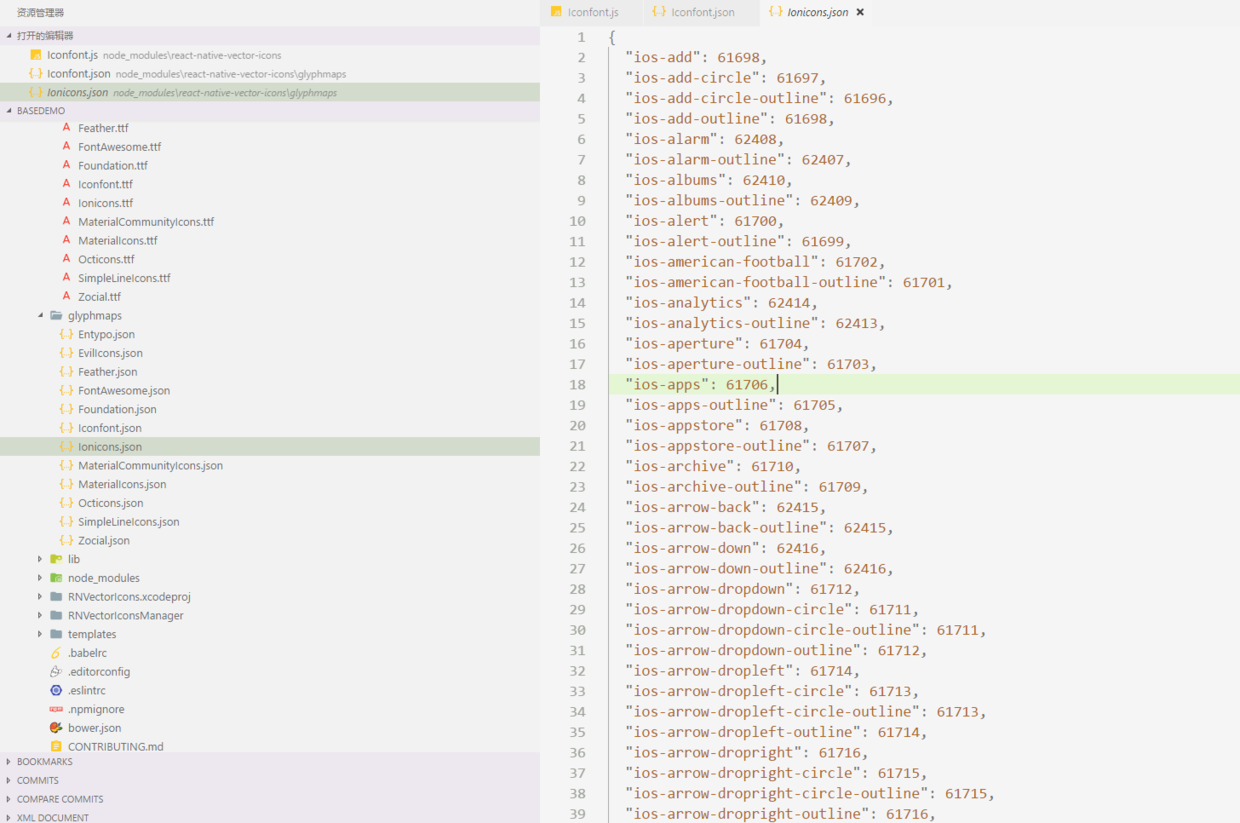Click the 资源管理器 explorer title
This screenshot has width=1240, height=823.
tap(40, 13)
